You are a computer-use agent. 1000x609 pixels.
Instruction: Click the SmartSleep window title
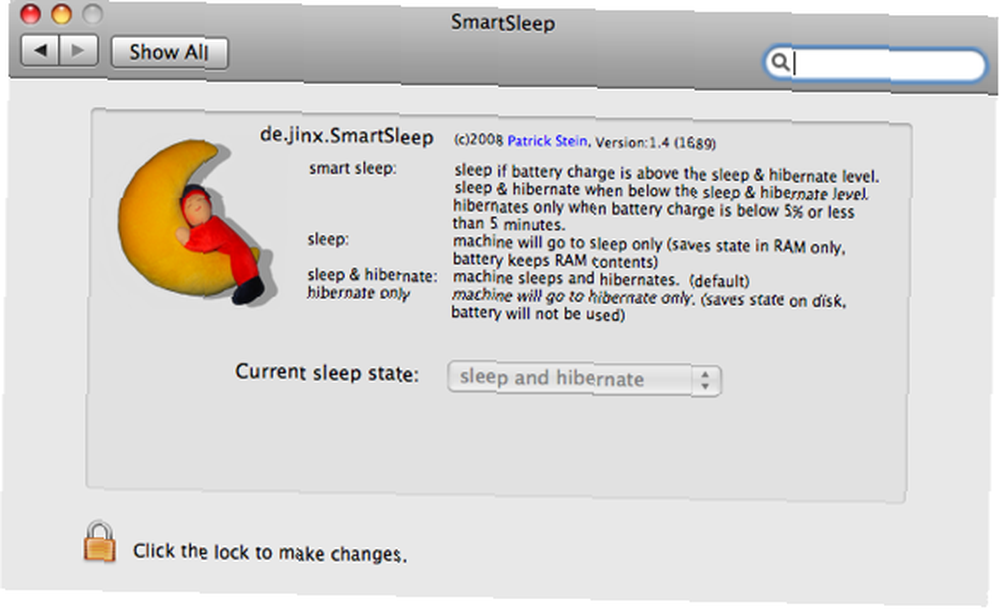pyautogui.click(x=503, y=22)
